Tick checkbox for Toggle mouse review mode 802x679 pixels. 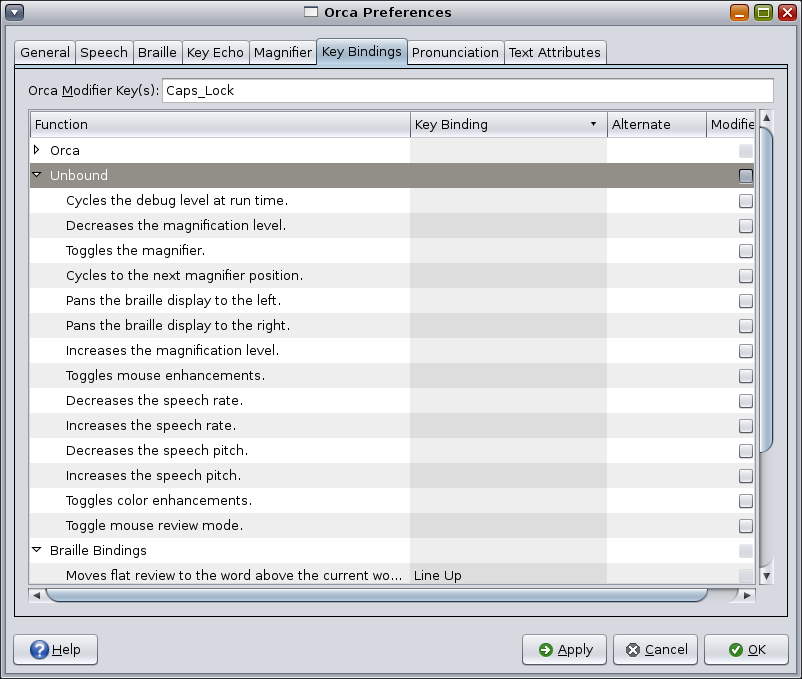[x=746, y=527]
